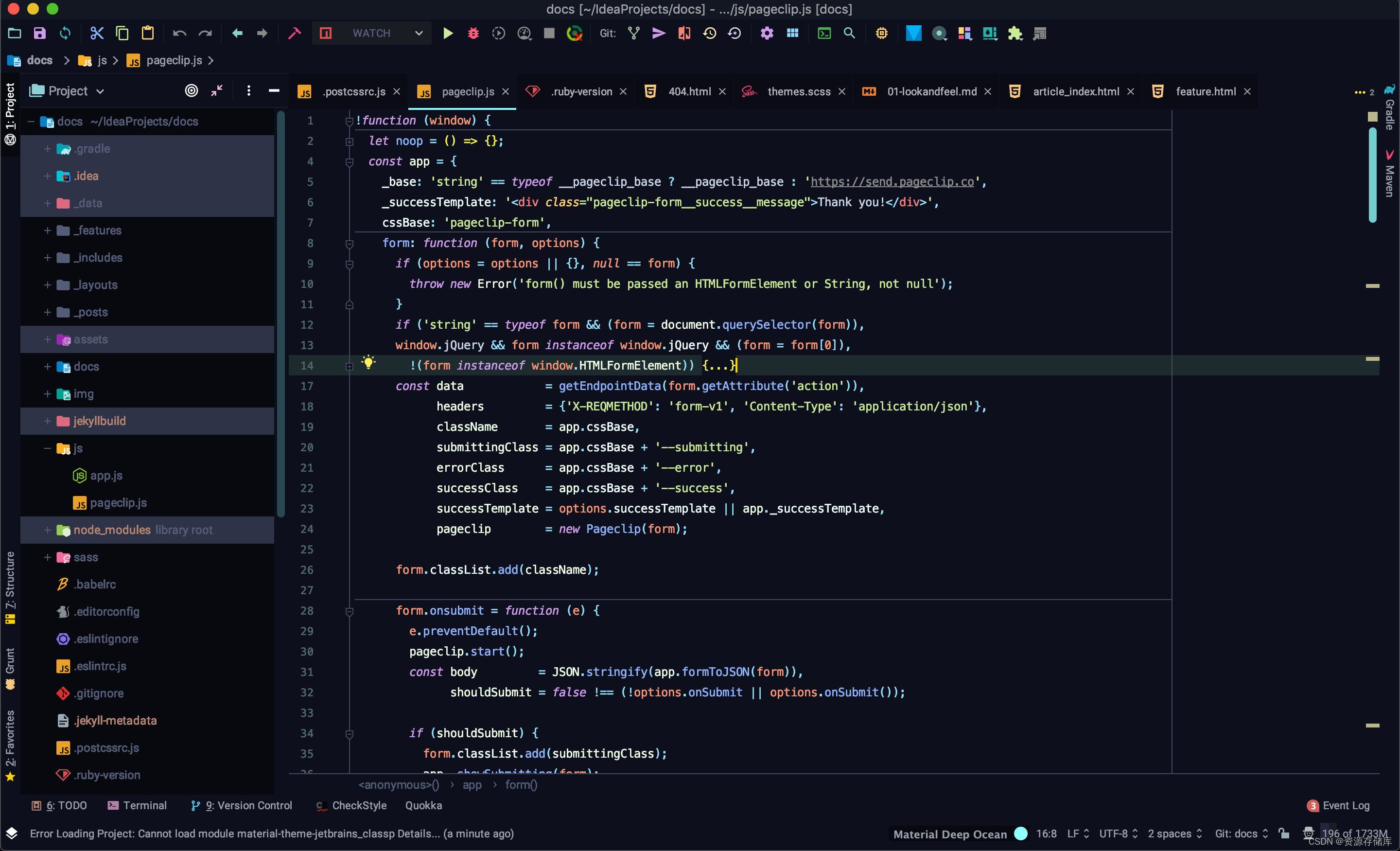Screen dimensions: 1400x851
Task: Open terminal icon in toolbar
Action: [x=824, y=34]
